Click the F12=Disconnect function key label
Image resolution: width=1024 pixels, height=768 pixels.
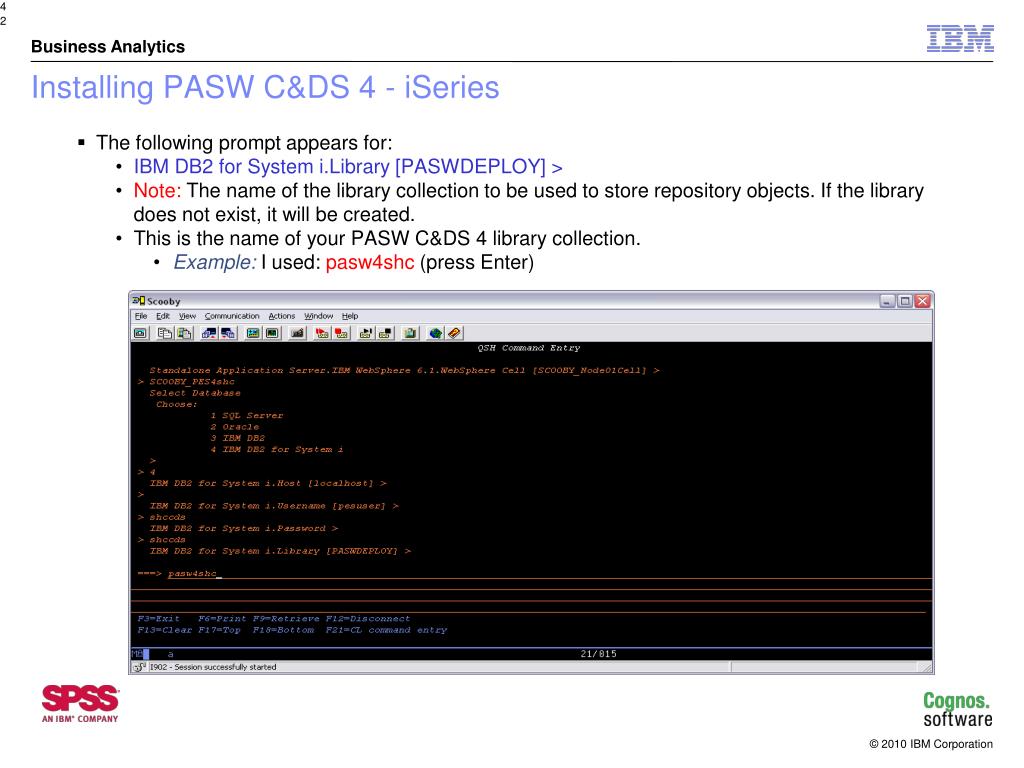(x=368, y=618)
